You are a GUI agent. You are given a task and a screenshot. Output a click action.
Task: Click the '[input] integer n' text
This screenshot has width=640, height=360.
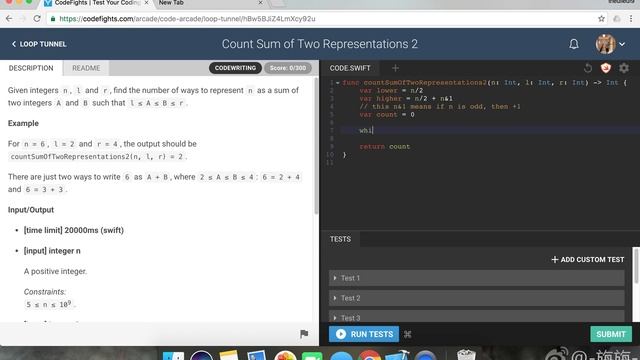(x=52, y=251)
